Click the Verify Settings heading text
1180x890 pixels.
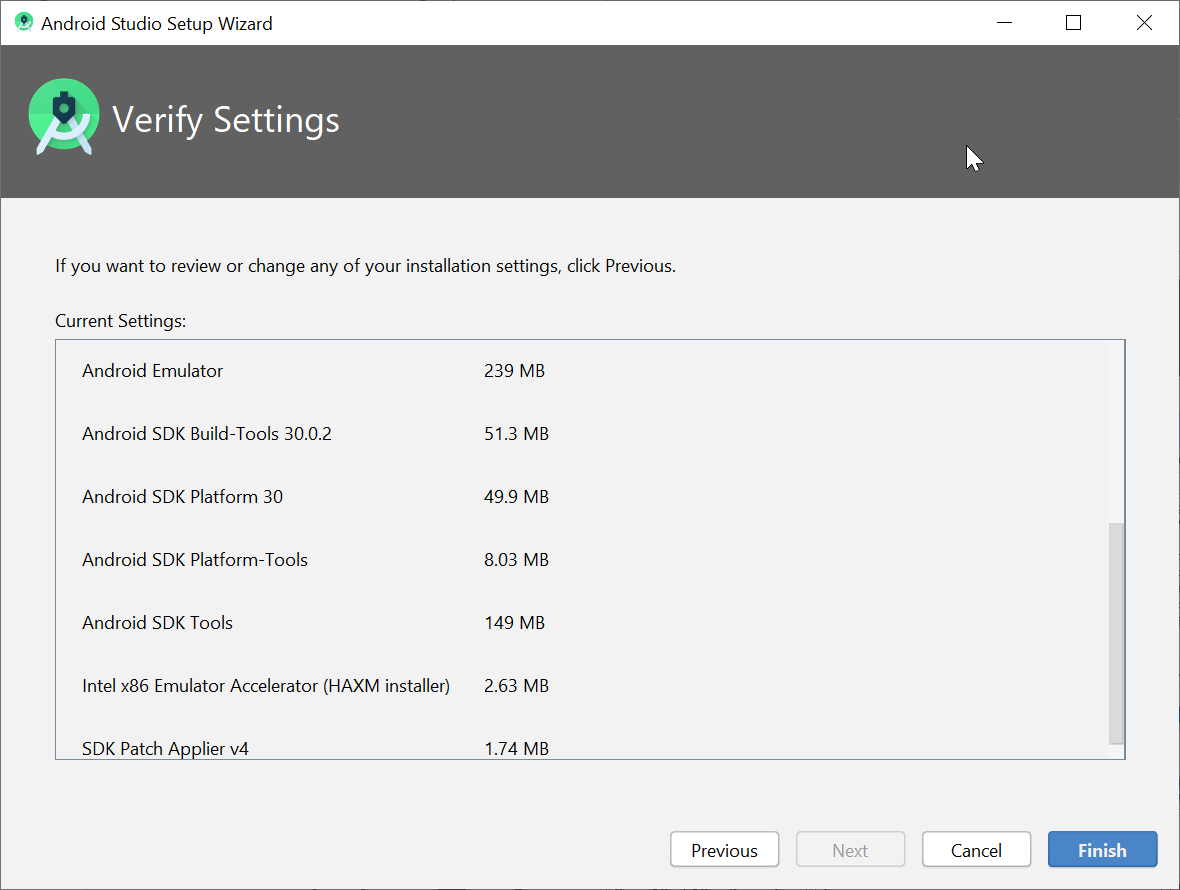click(227, 119)
